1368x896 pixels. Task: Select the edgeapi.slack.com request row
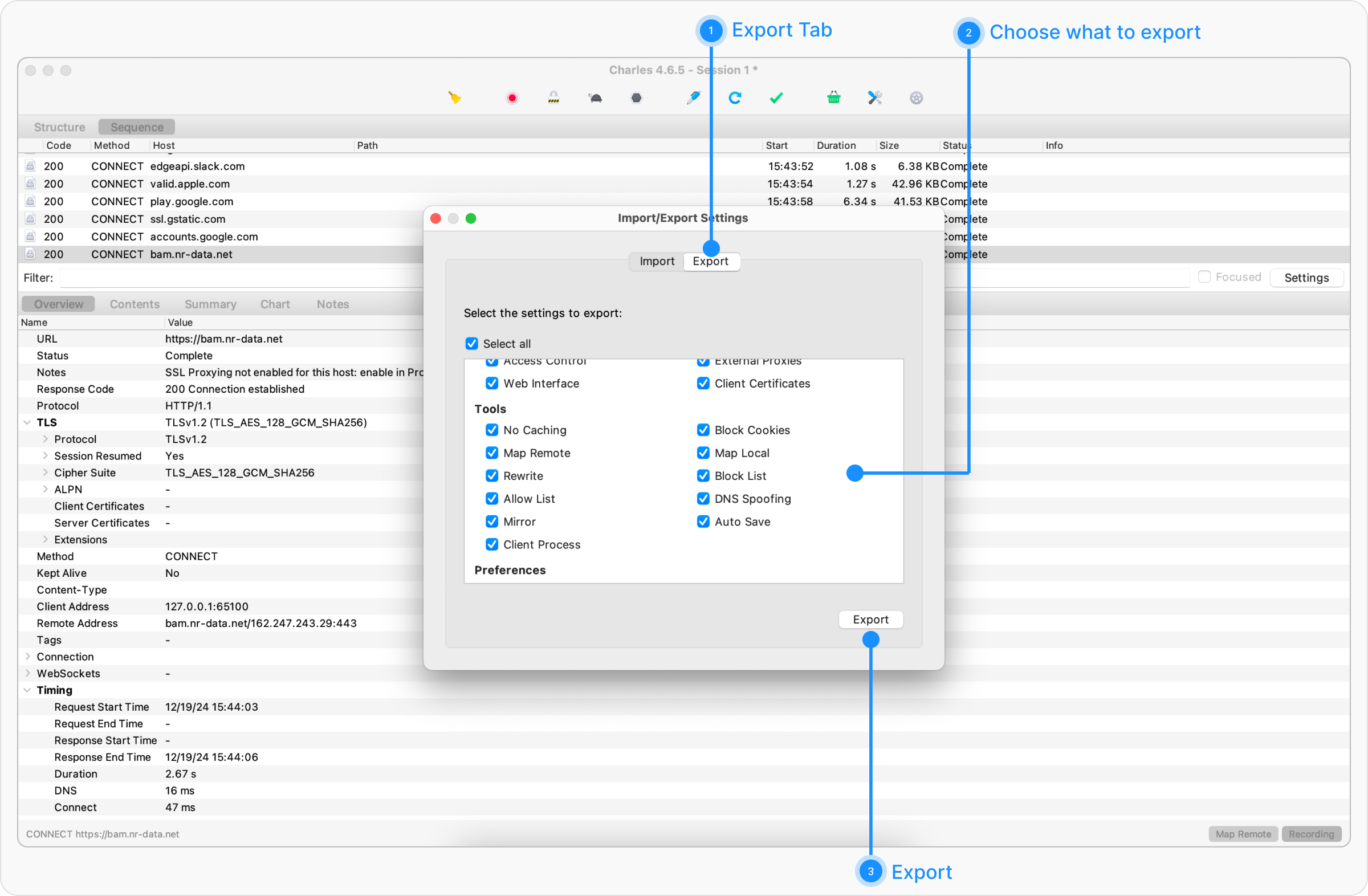point(197,166)
